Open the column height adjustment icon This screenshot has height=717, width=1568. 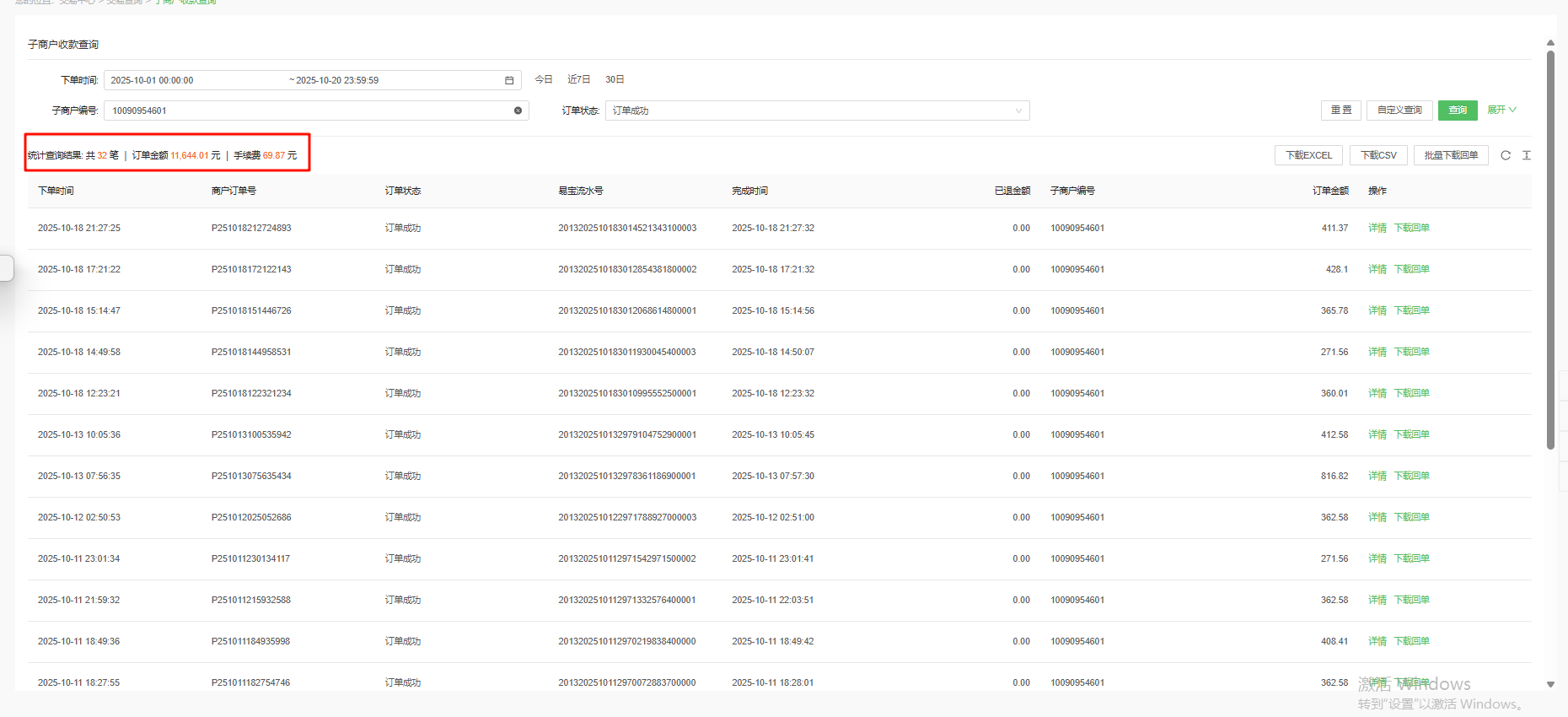tap(1527, 155)
